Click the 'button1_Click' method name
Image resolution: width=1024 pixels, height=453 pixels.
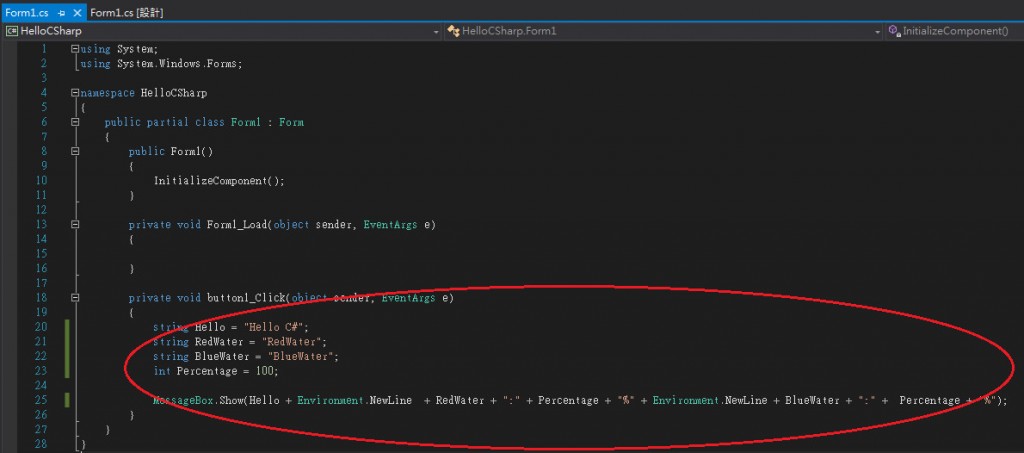[246, 298]
